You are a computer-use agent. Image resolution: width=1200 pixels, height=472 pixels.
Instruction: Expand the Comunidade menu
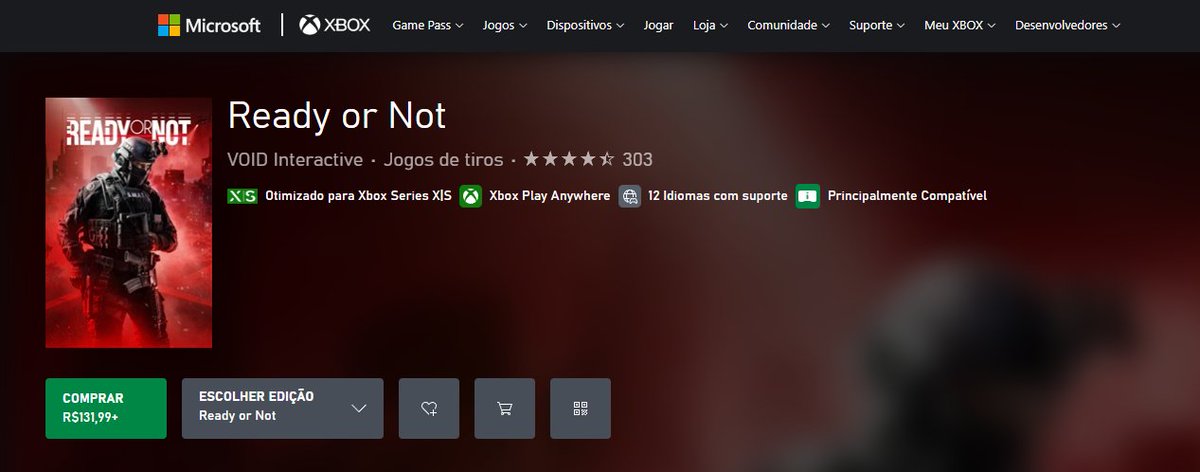[x=789, y=25]
